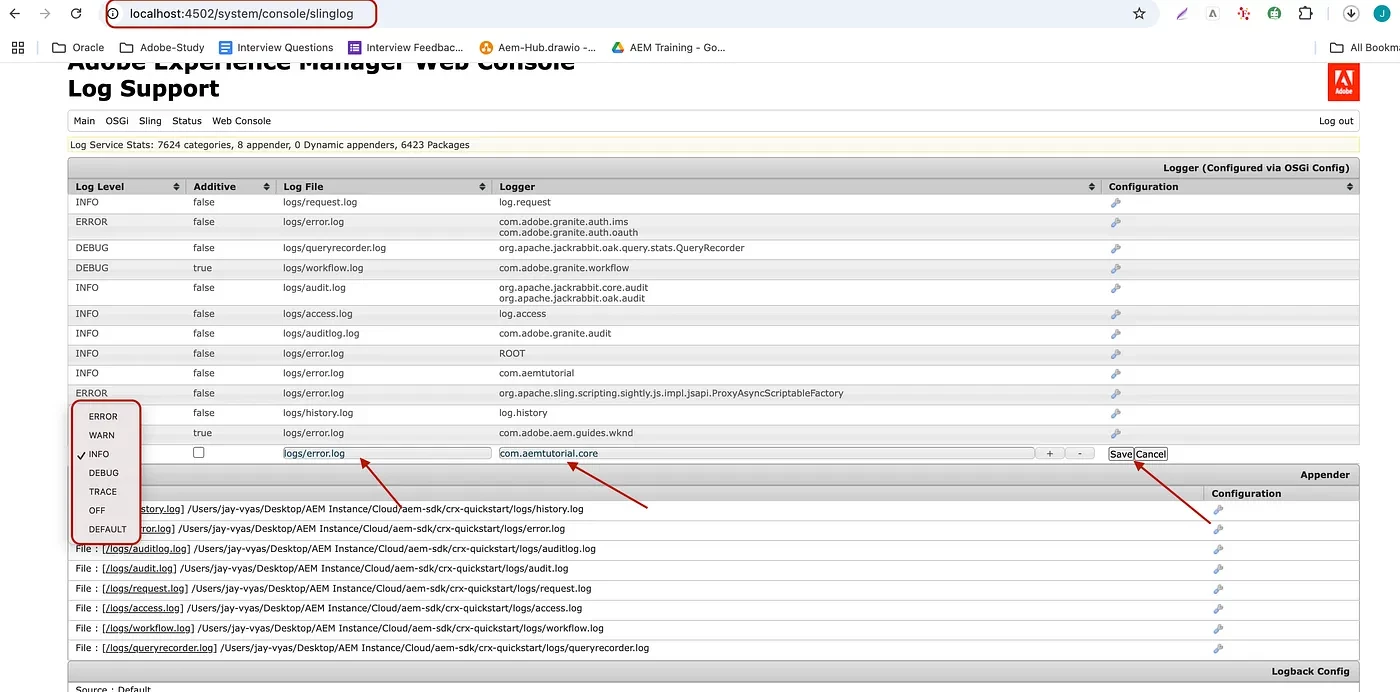This screenshot has height=692, width=1400.
Task: Open the /logs/request.log file link
Action: pos(144,589)
